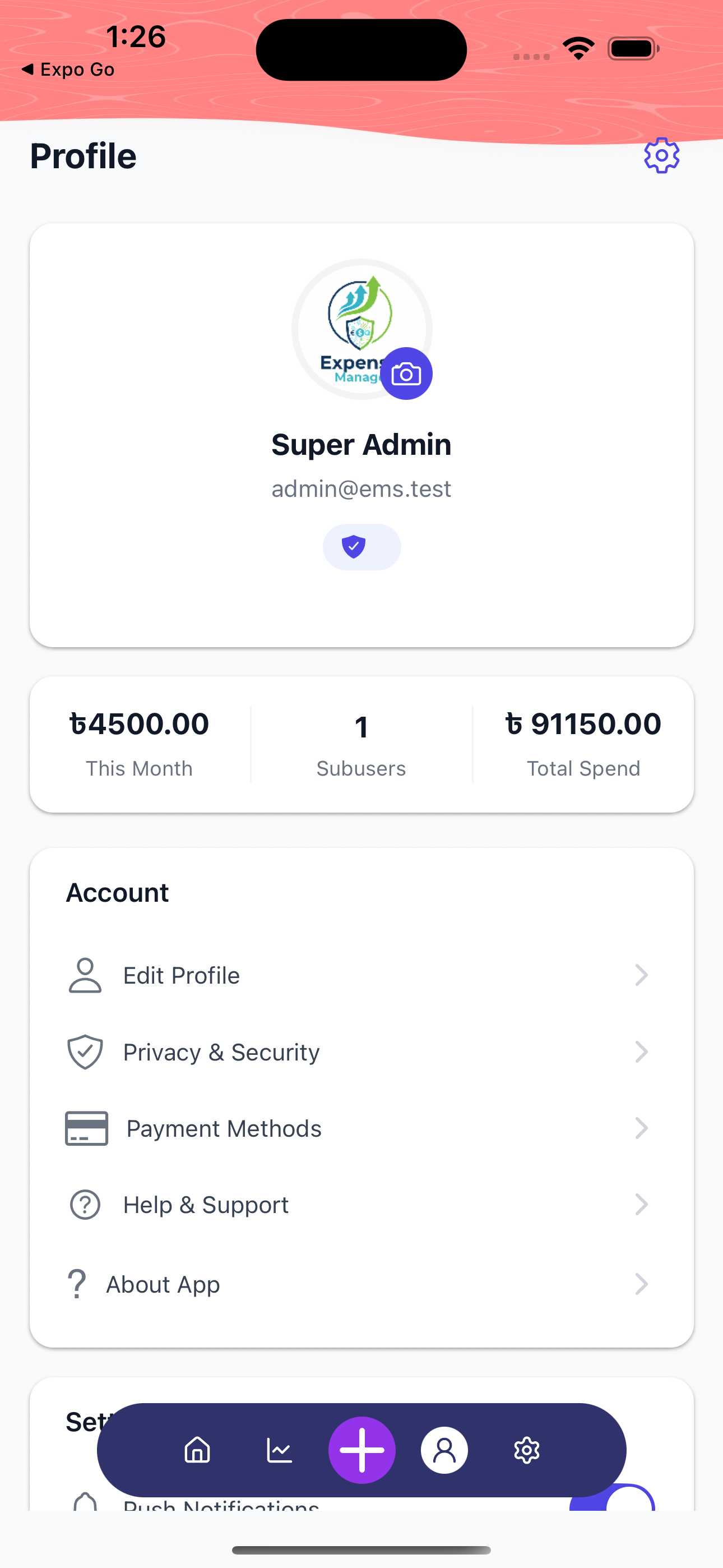
Task: Tap the Payment Methods card icon
Action: tap(86, 1128)
